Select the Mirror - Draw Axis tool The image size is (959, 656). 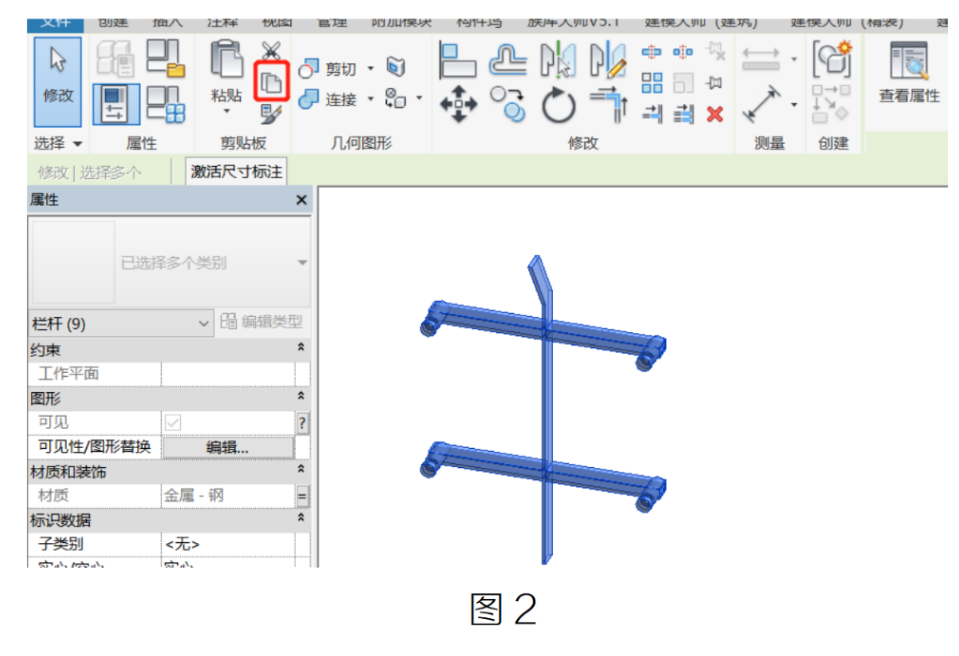click(x=607, y=60)
